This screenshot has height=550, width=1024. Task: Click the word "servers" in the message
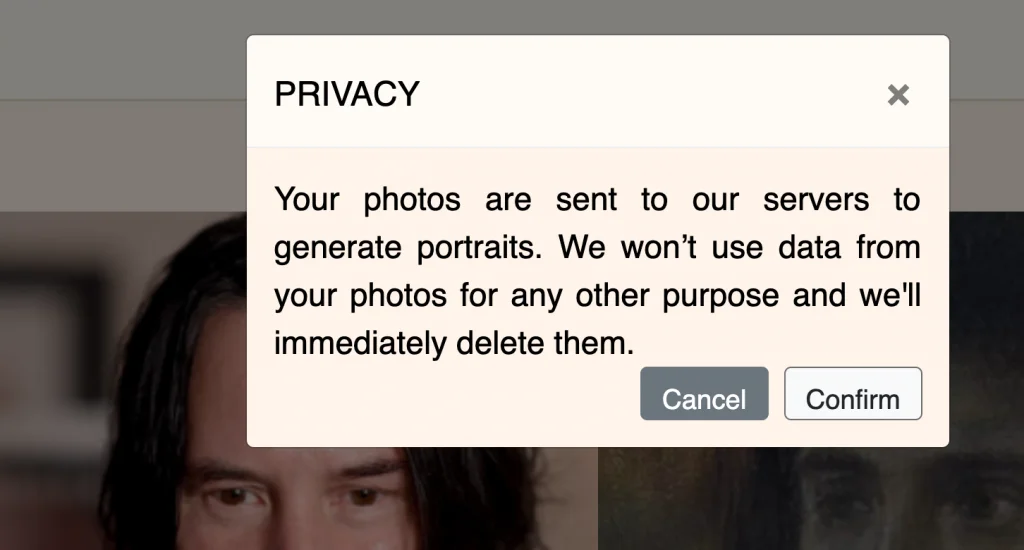816,199
